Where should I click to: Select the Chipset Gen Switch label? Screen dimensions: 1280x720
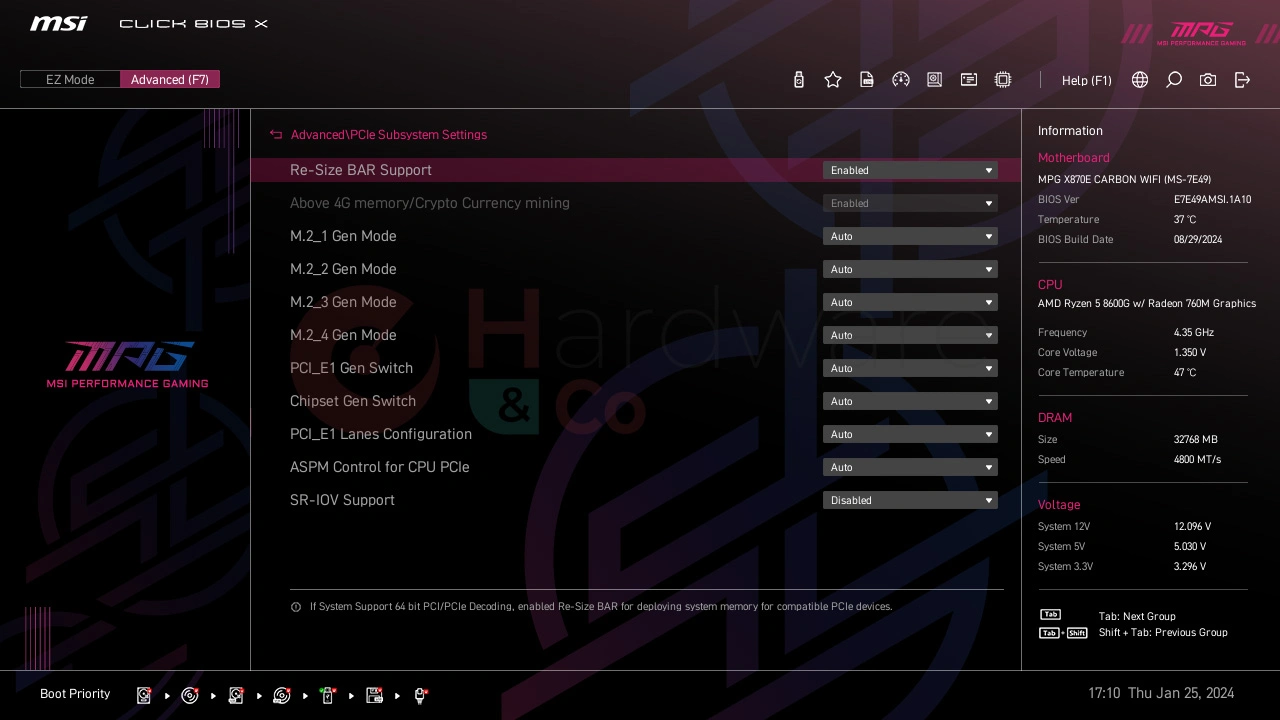[x=353, y=401]
